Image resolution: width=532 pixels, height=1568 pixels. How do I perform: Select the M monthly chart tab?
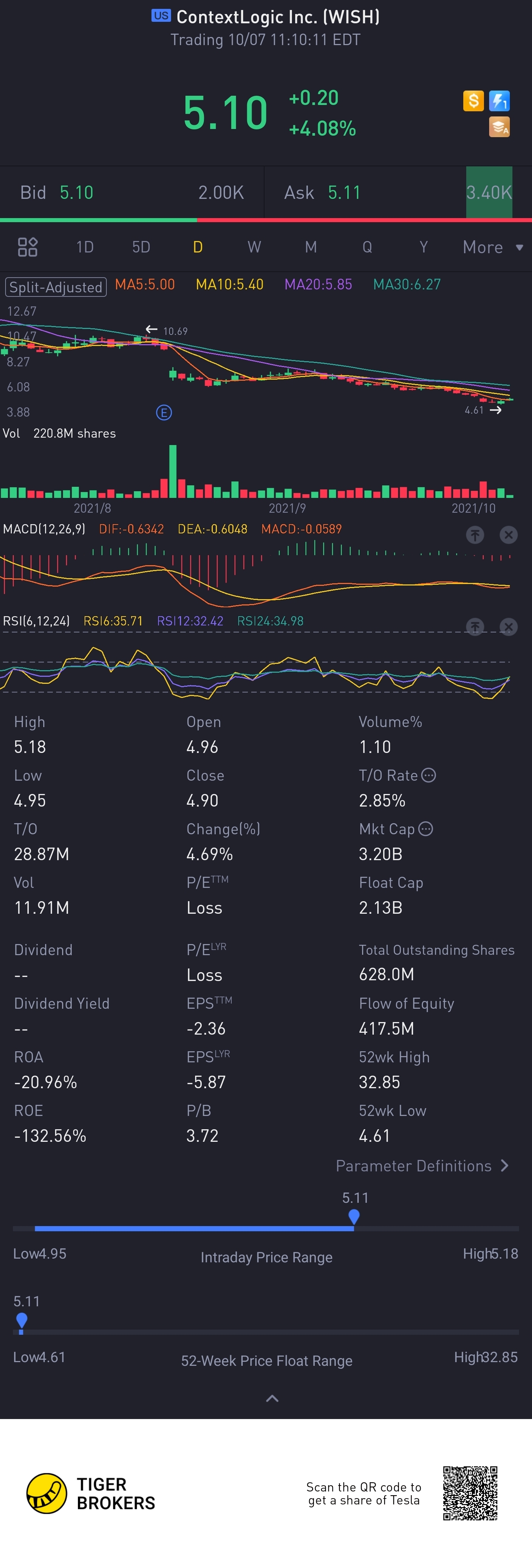pyautogui.click(x=311, y=247)
